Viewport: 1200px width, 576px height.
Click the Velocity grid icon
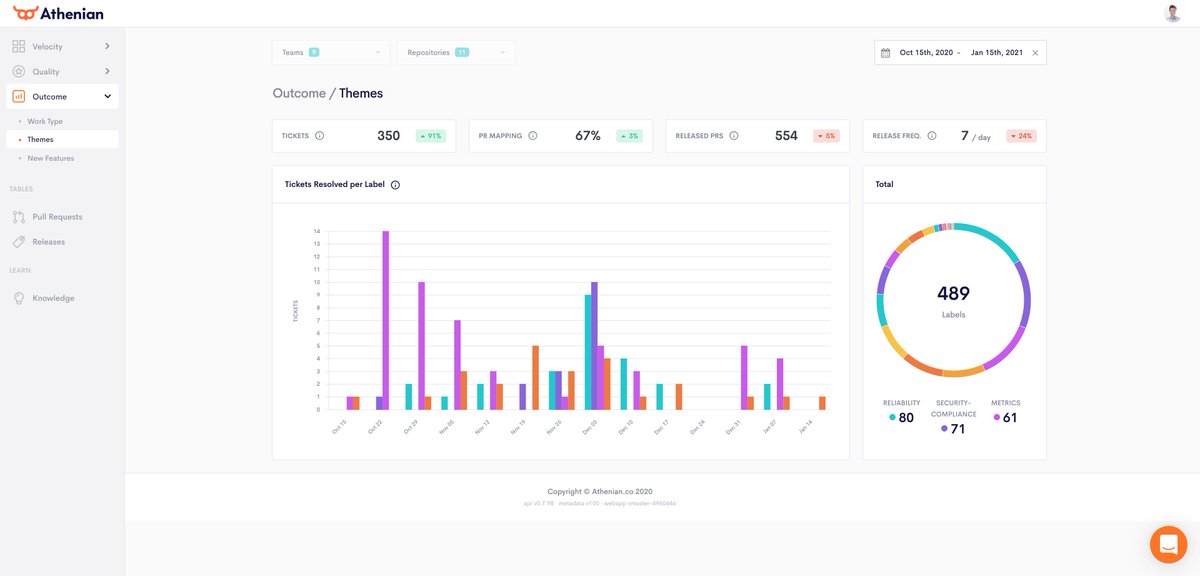pyautogui.click(x=19, y=46)
